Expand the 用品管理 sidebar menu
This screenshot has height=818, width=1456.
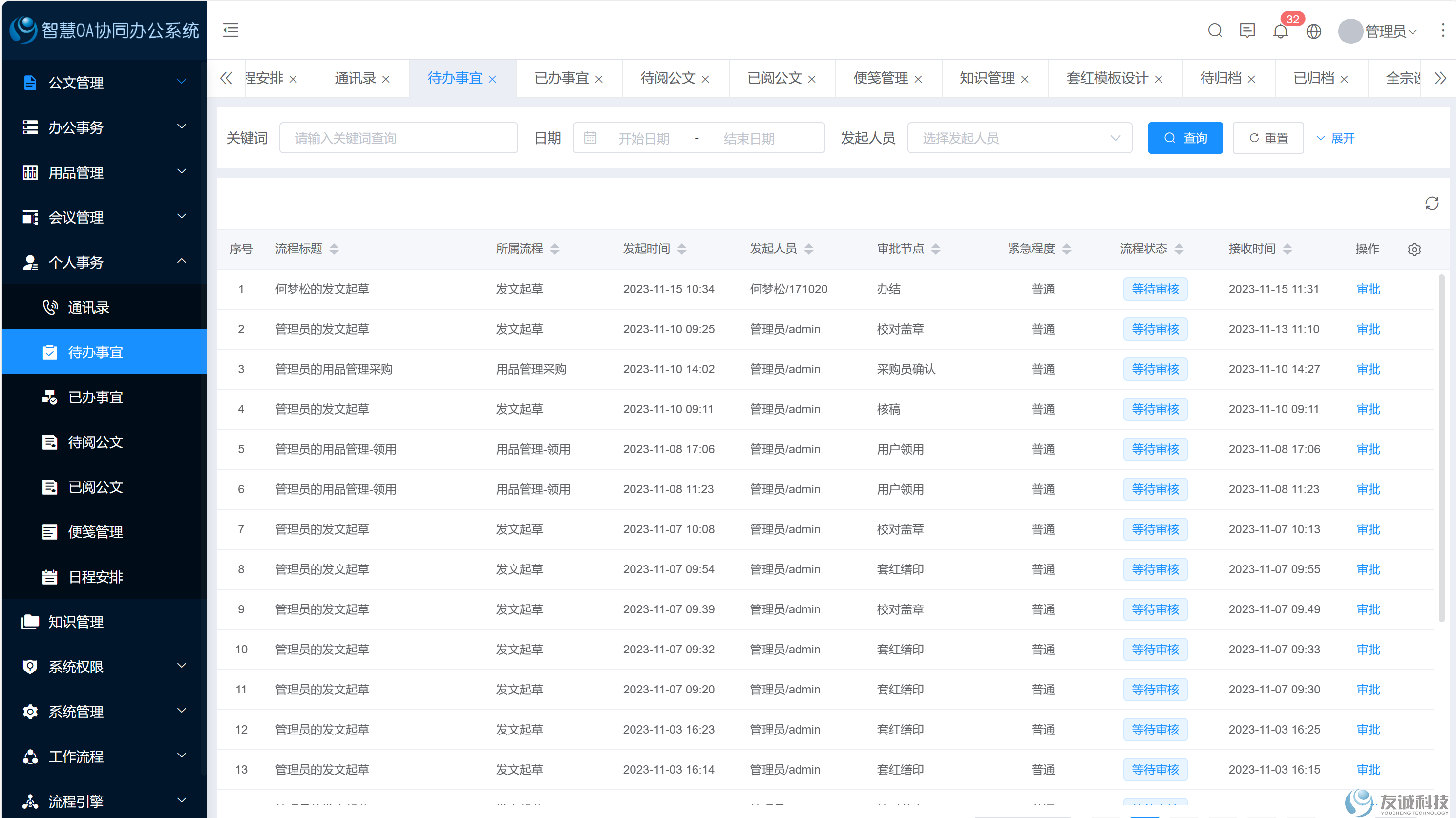105,172
